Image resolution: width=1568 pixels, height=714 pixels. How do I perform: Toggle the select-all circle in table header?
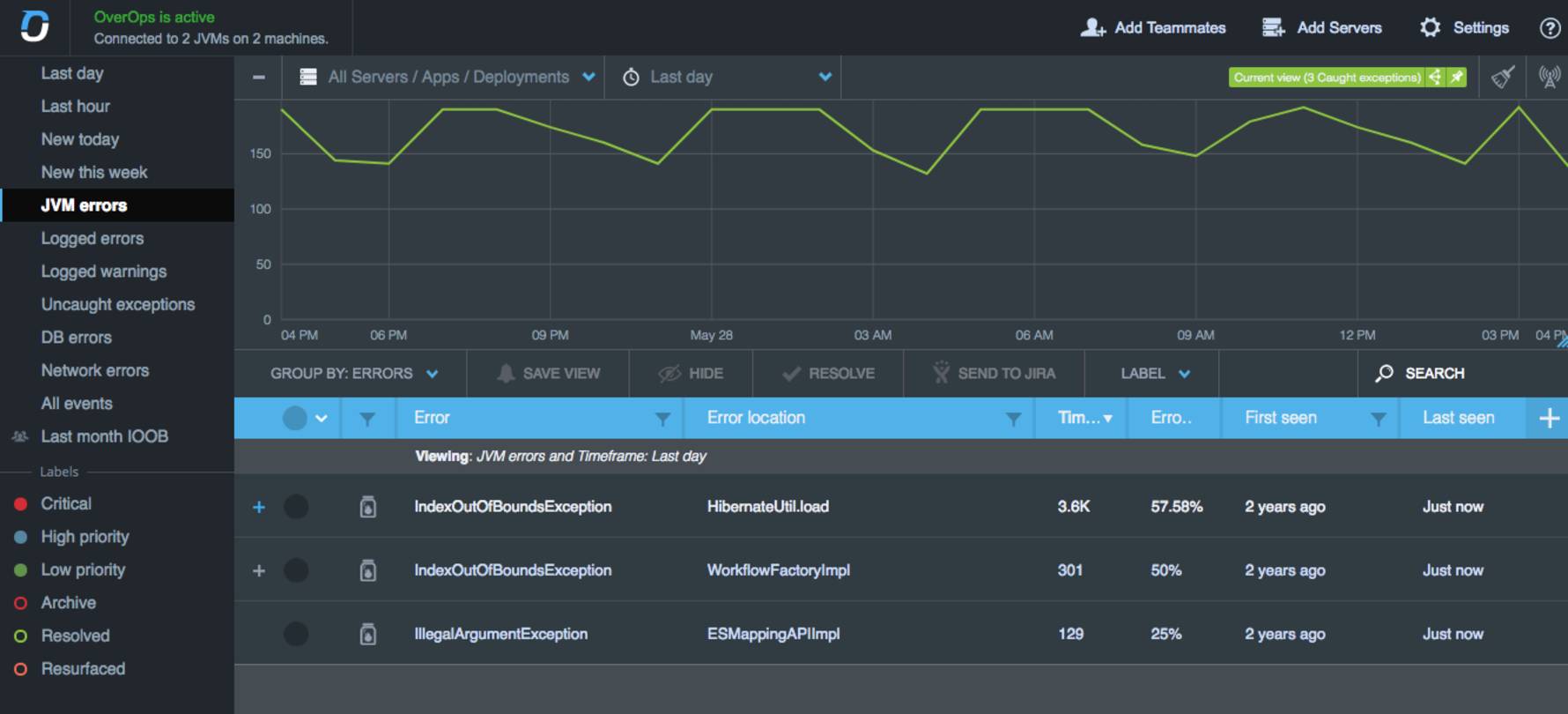pyautogui.click(x=295, y=418)
